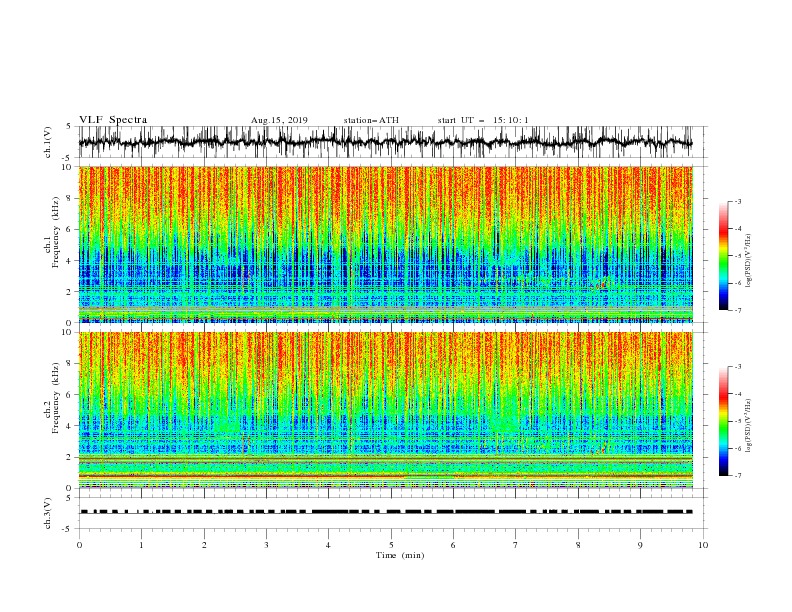Screen dimensions: 792x612
Task: Click the ch.2 spectrogram color bar
Action: (723, 421)
